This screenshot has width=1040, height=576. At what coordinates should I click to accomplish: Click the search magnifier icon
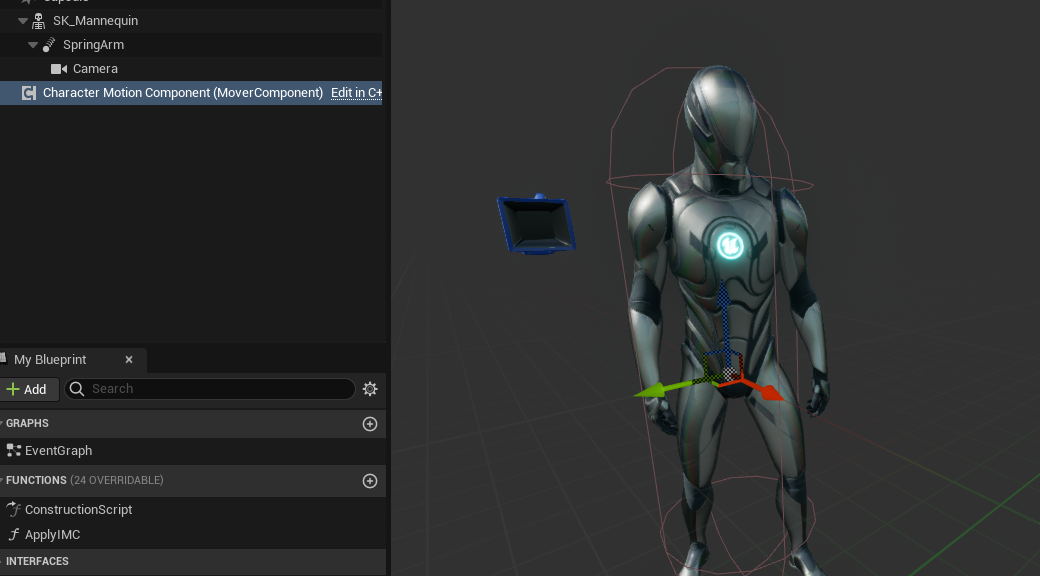pos(77,389)
